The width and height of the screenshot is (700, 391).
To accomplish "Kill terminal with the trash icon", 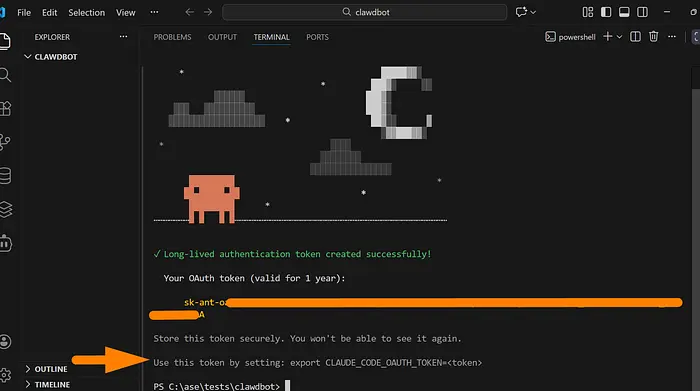I will (x=654, y=37).
